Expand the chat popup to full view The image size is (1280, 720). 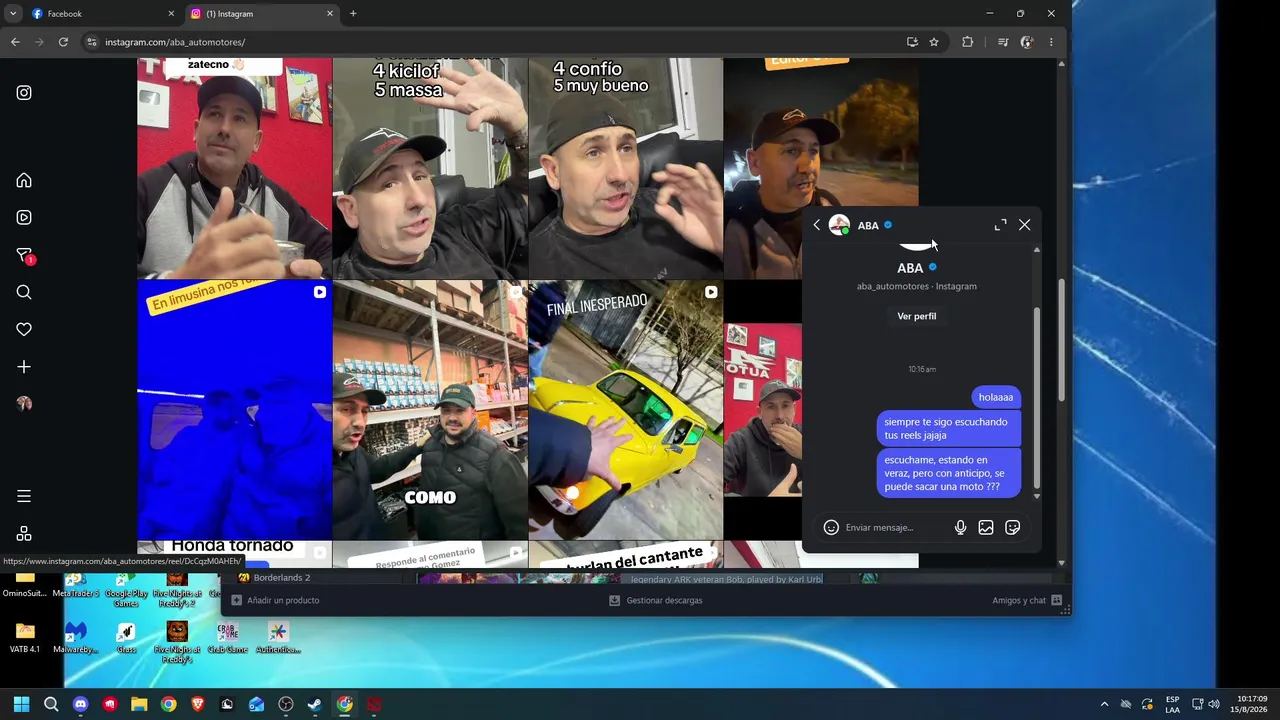[x=1000, y=225]
